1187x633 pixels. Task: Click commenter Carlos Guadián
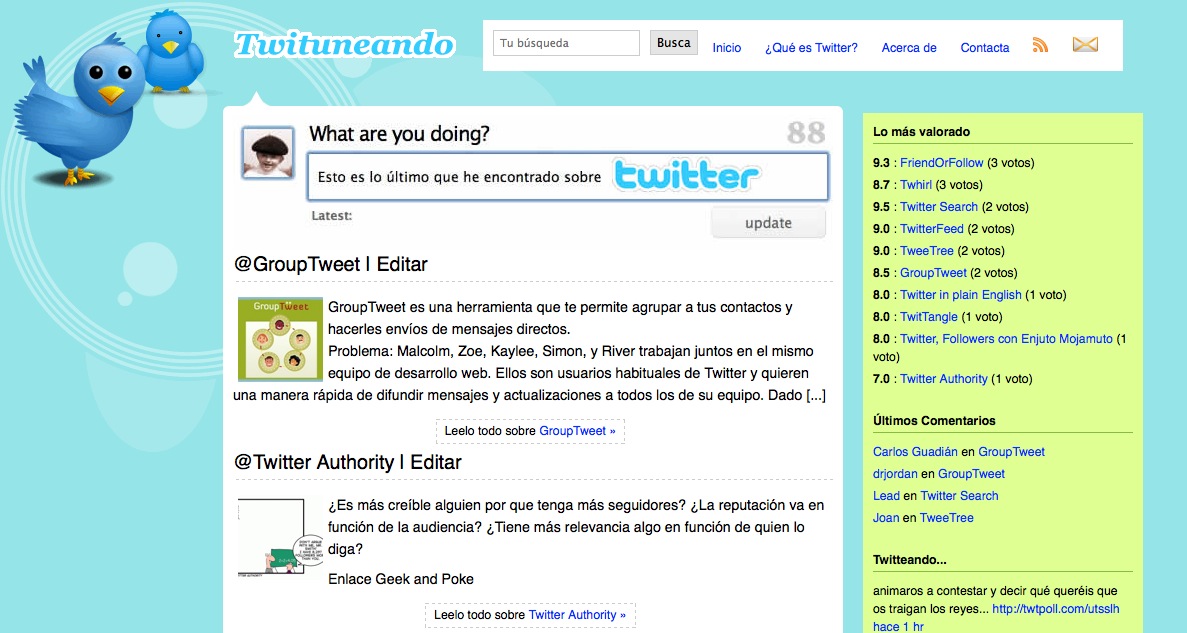[915, 452]
